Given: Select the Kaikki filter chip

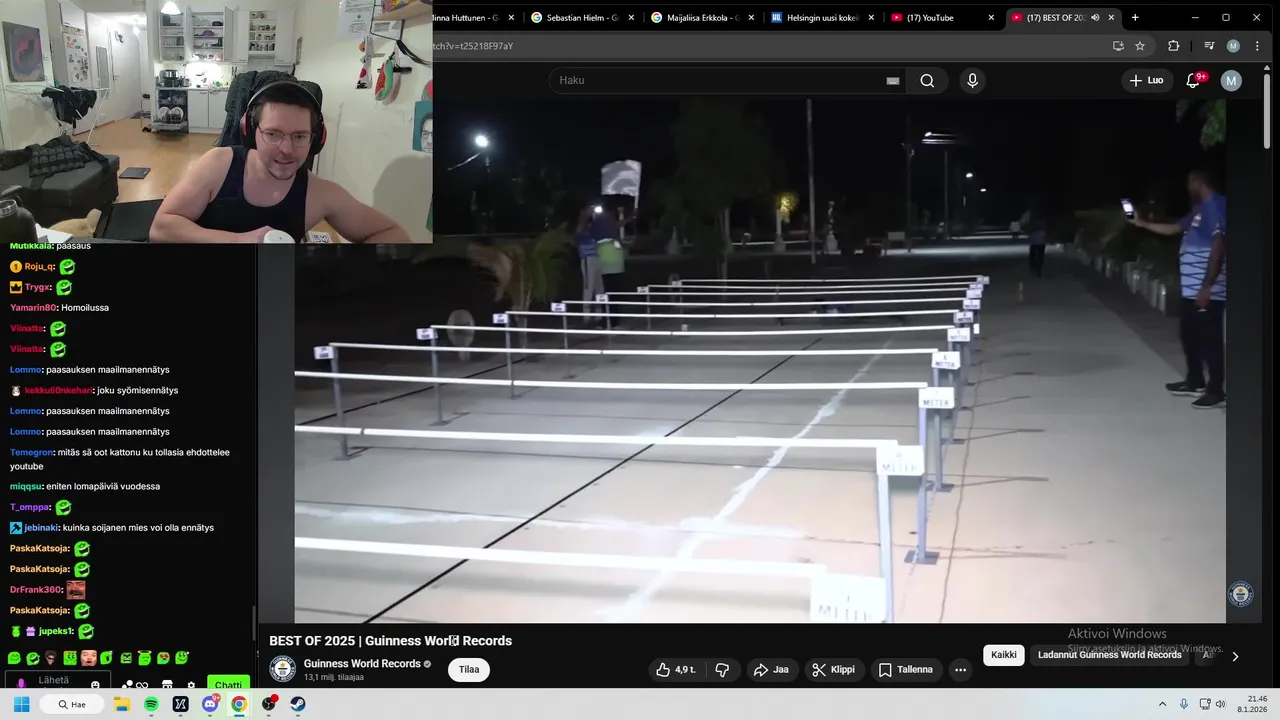Looking at the screenshot, I should point(1004,655).
